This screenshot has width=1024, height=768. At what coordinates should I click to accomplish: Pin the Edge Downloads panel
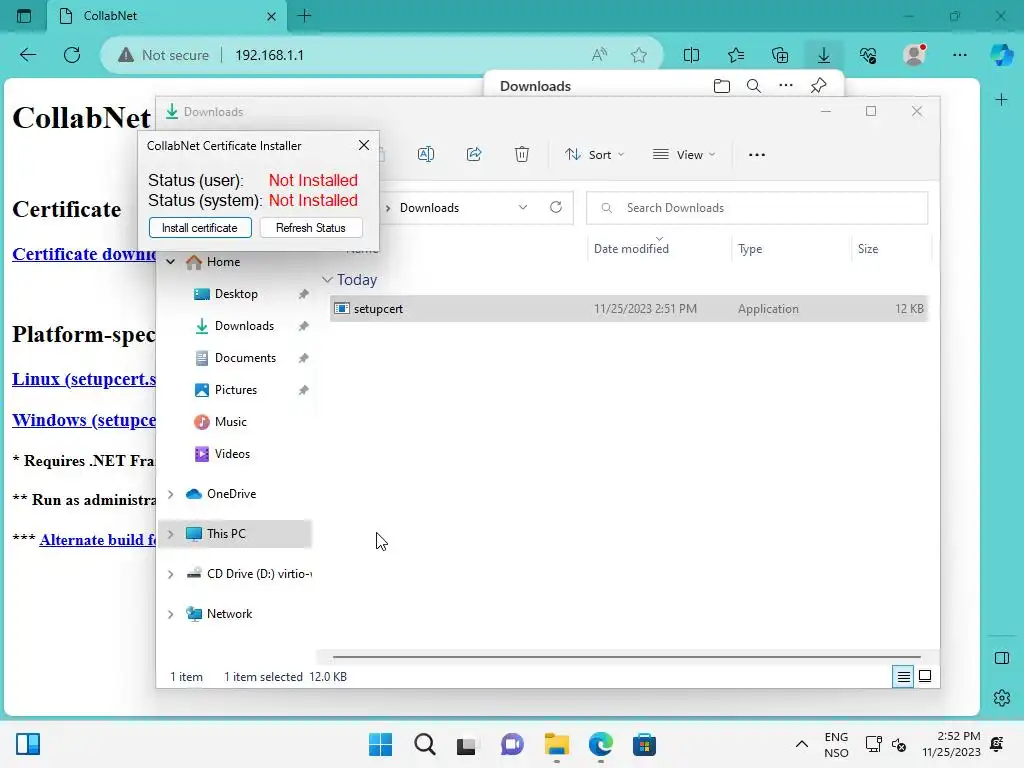coord(818,86)
